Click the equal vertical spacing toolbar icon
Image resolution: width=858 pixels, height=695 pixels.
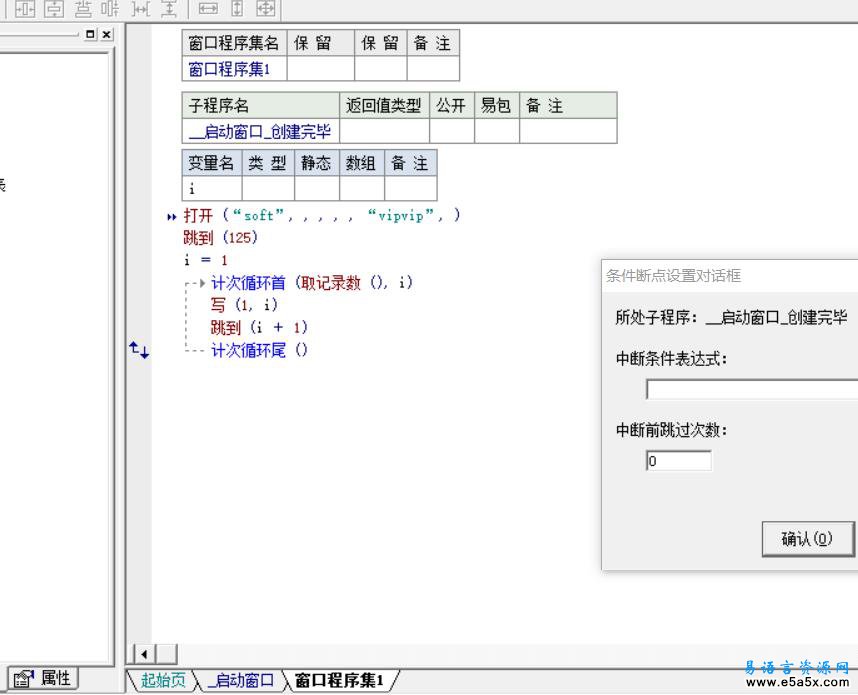169,8
